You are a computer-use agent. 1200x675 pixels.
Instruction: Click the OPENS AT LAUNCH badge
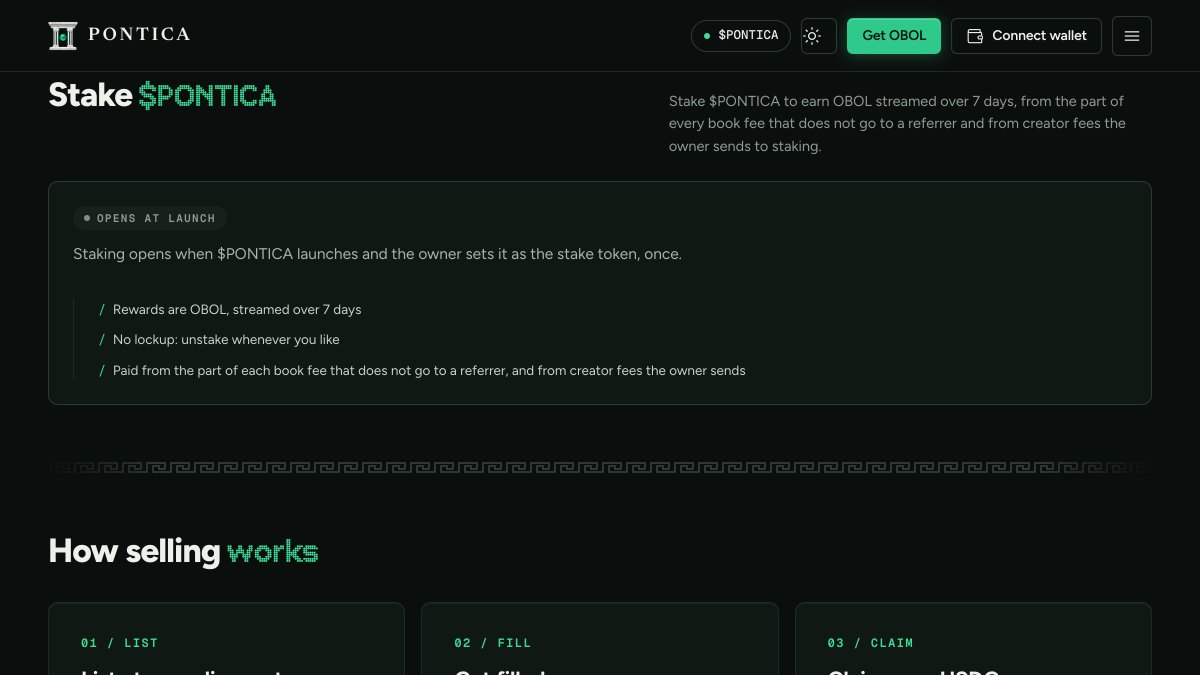tap(150, 218)
